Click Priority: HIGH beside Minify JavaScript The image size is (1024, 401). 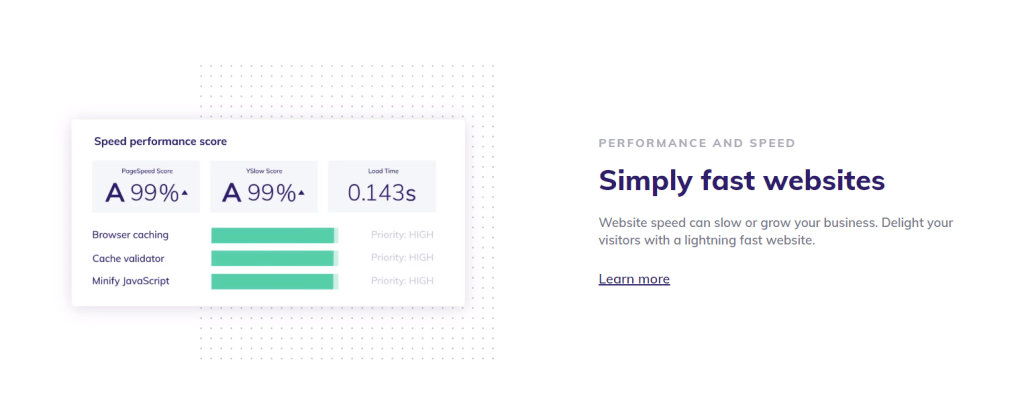[402, 281]
